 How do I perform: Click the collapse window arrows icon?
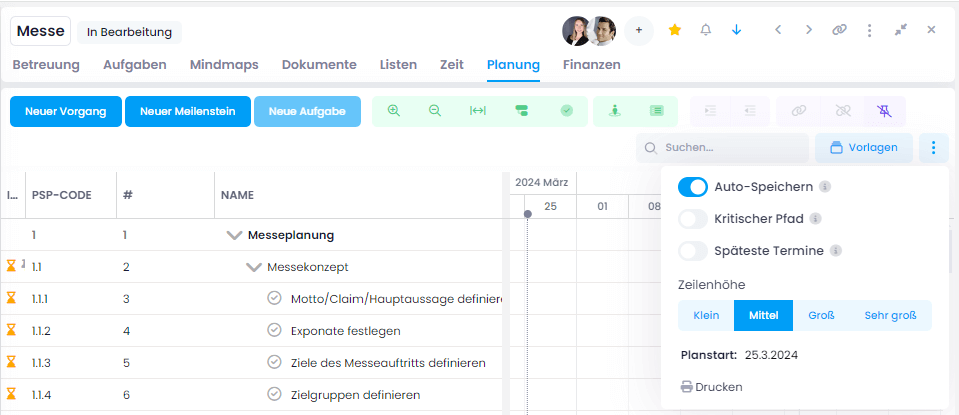click(900, 30)
